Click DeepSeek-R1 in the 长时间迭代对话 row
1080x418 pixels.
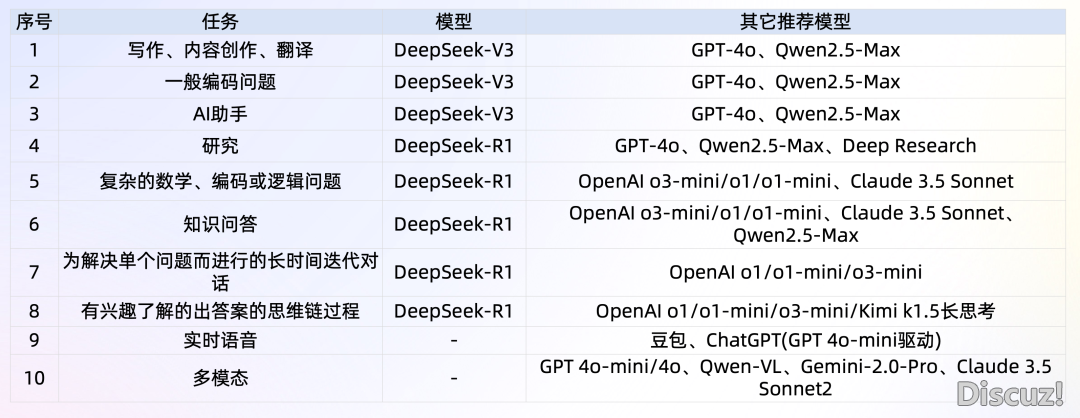pyautogui.click(x=454, y=271)
